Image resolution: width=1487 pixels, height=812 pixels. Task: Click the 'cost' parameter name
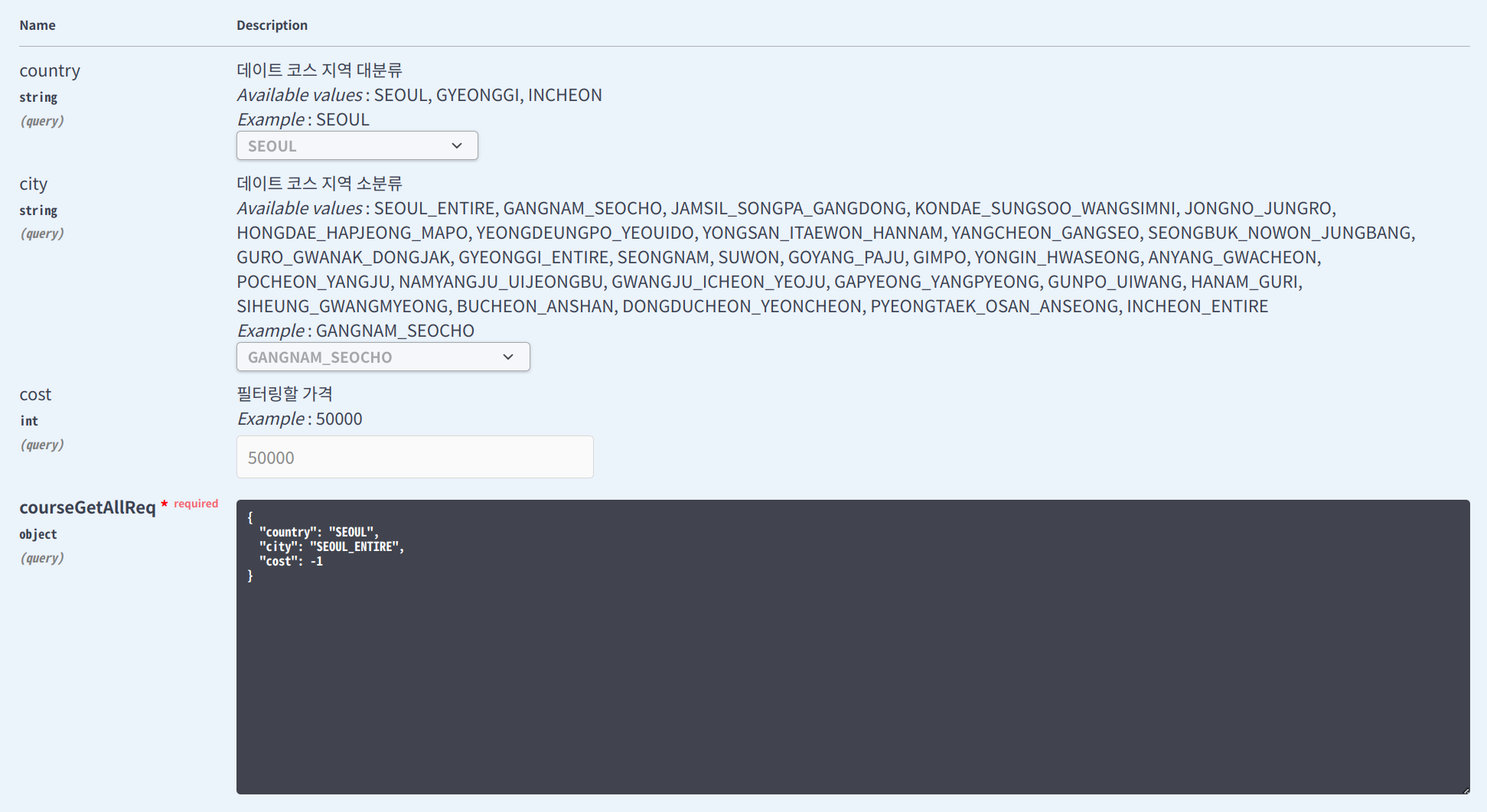point(35,395)
